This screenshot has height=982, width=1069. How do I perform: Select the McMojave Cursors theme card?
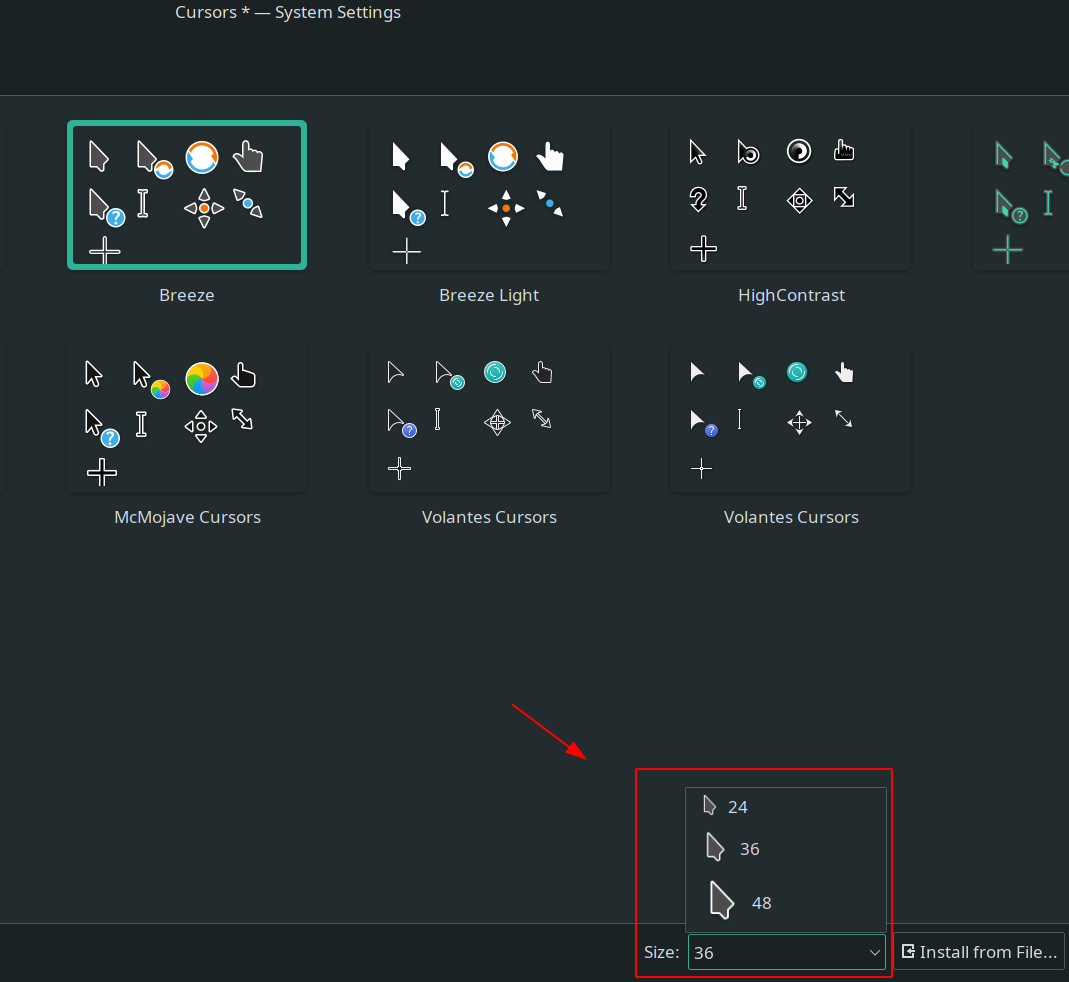[187, 417]
